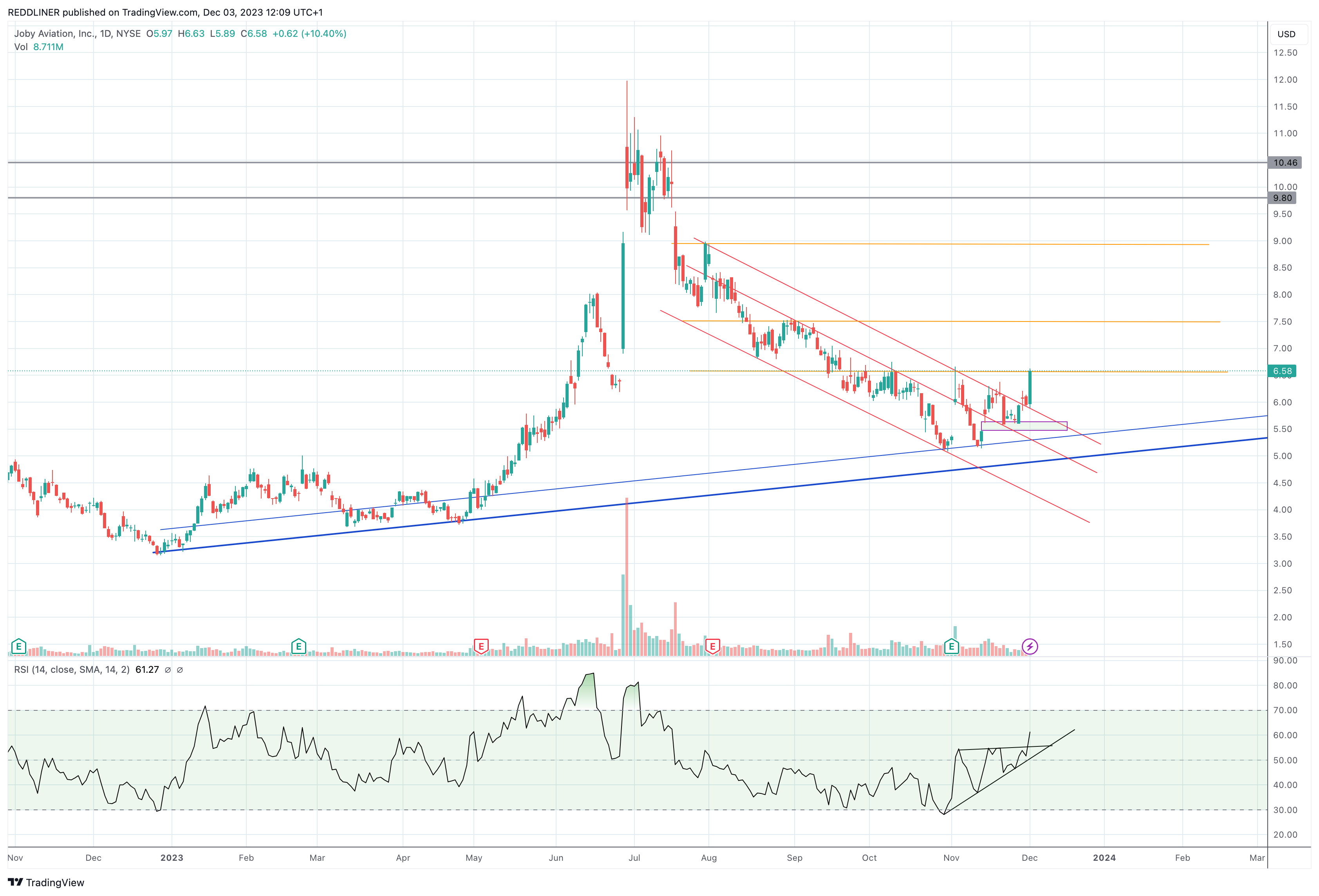Click the close value "C6.58"
1319x896 pixels.
point(254,33)
